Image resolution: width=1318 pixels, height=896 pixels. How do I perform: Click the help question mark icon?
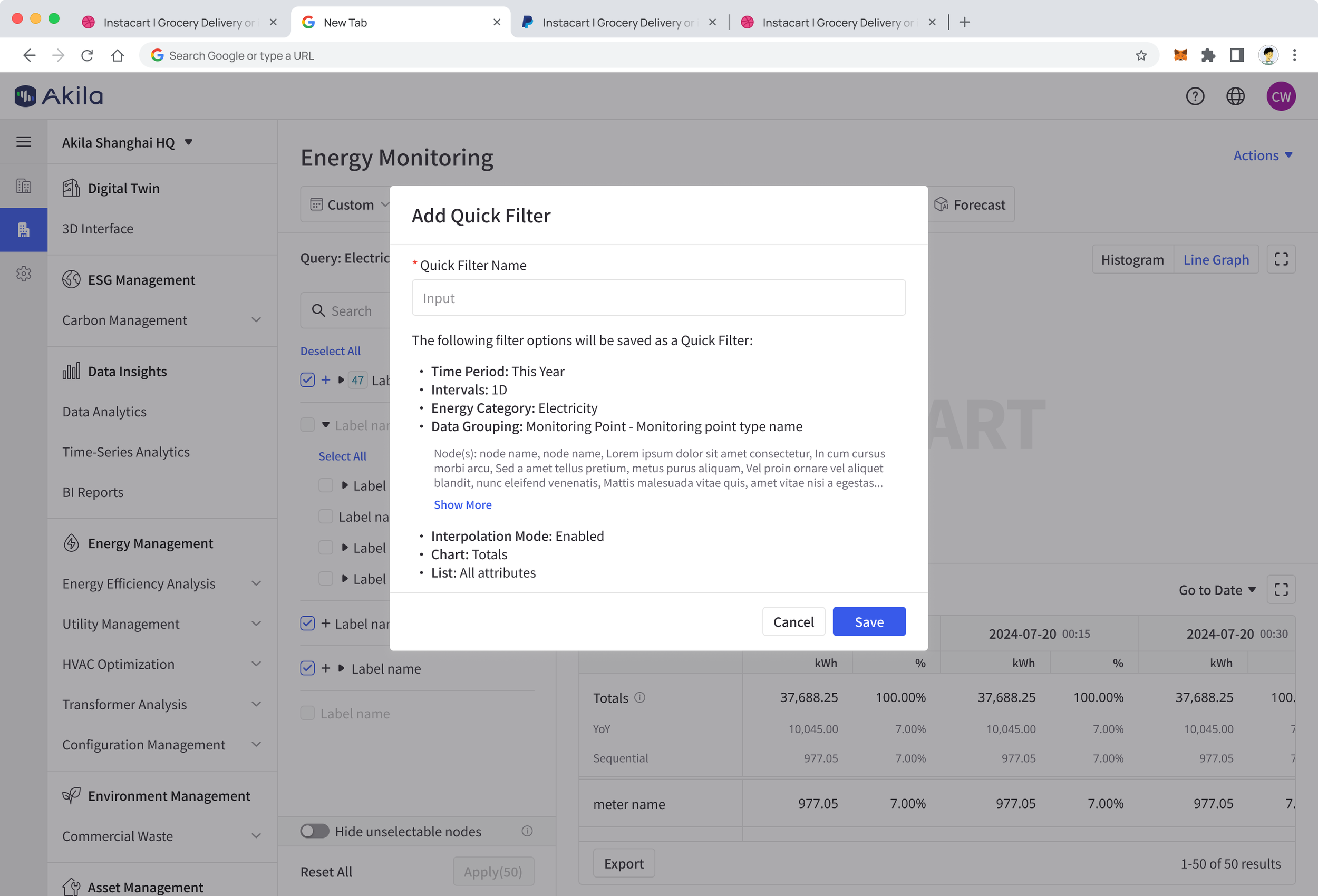point(1194,96)
